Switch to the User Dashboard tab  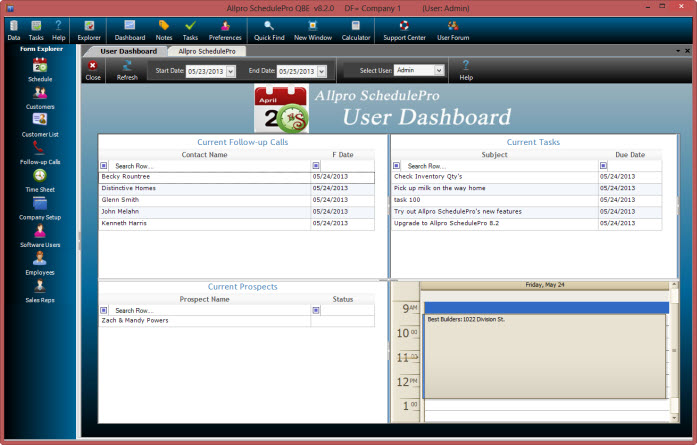tap(128, 51)
